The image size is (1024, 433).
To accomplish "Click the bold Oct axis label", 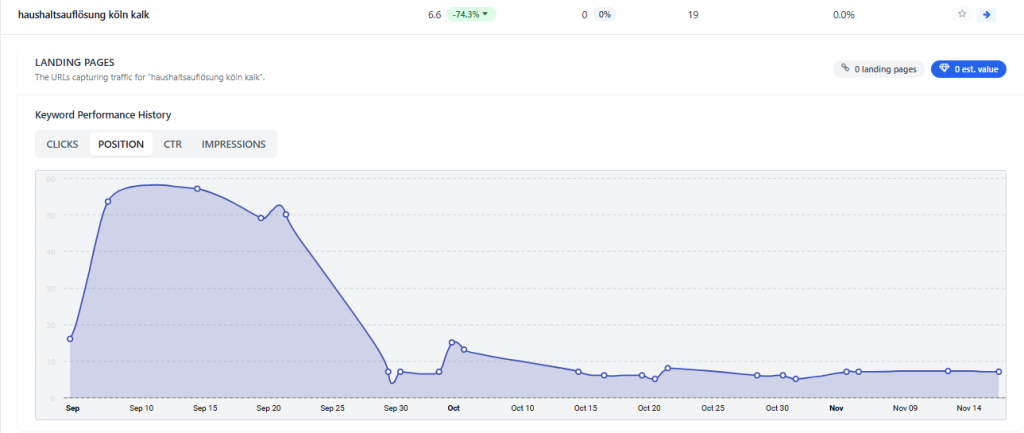I will pyautogui.click(x=453, y=408).
